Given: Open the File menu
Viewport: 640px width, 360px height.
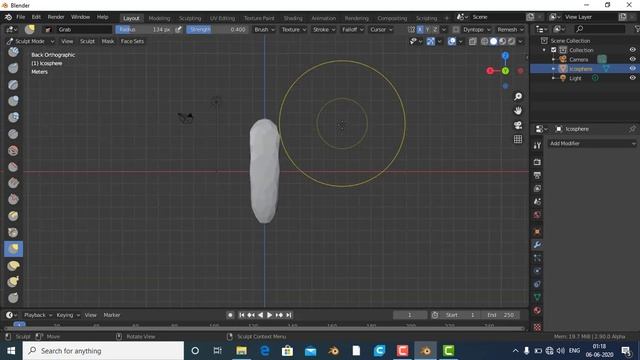Looking at the screenshot, I should [20, 17].
